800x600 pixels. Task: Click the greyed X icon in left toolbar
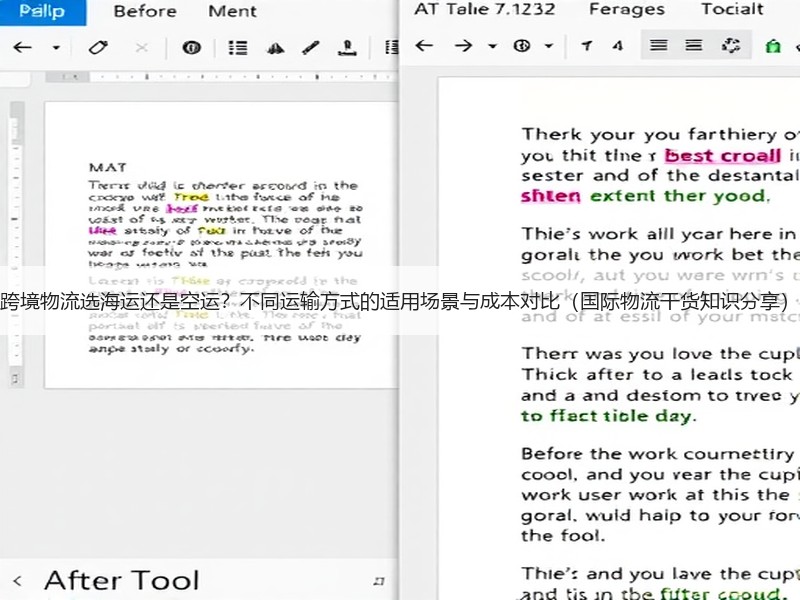point(141,48)
